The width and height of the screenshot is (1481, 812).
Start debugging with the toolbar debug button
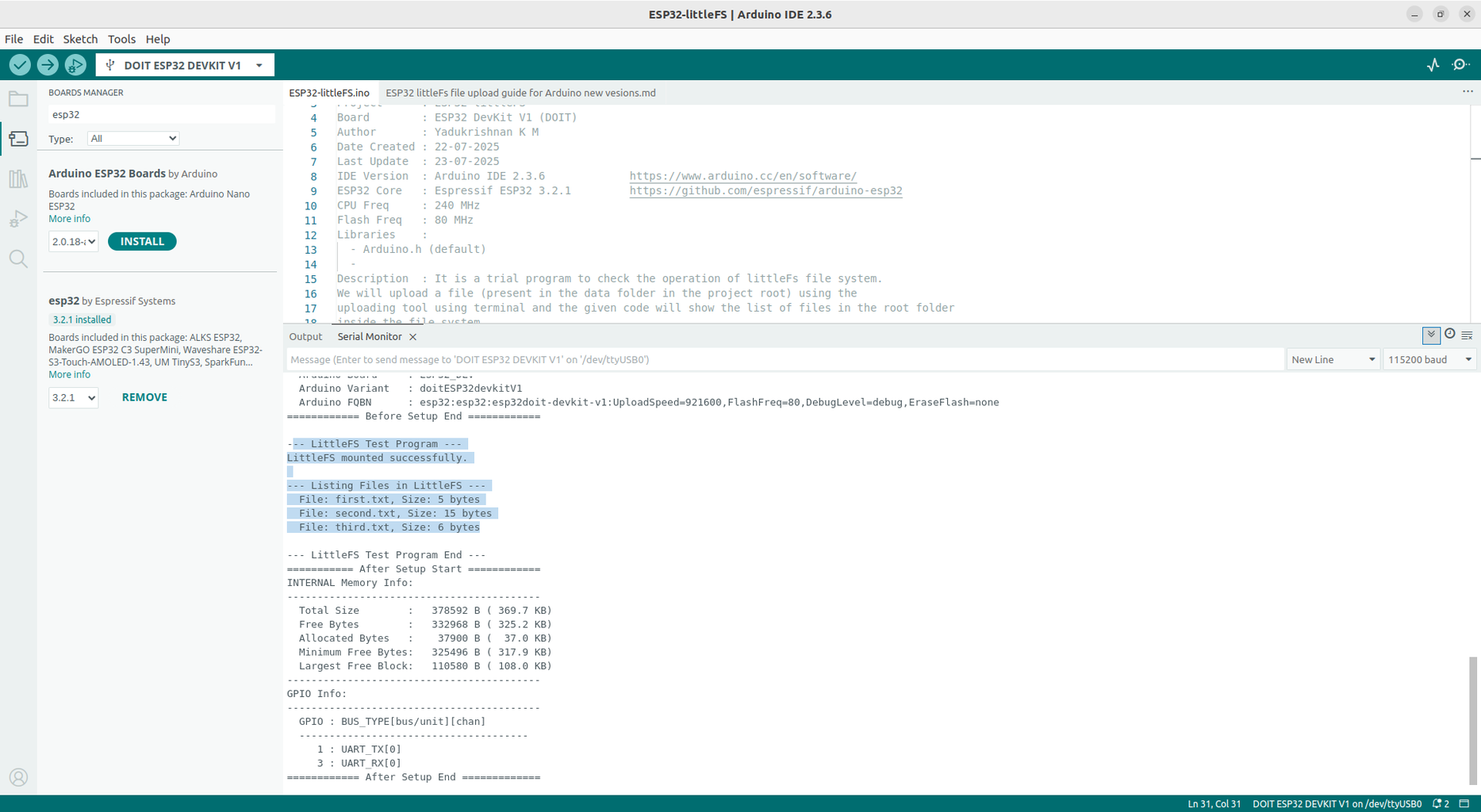(x=75, y=65)
